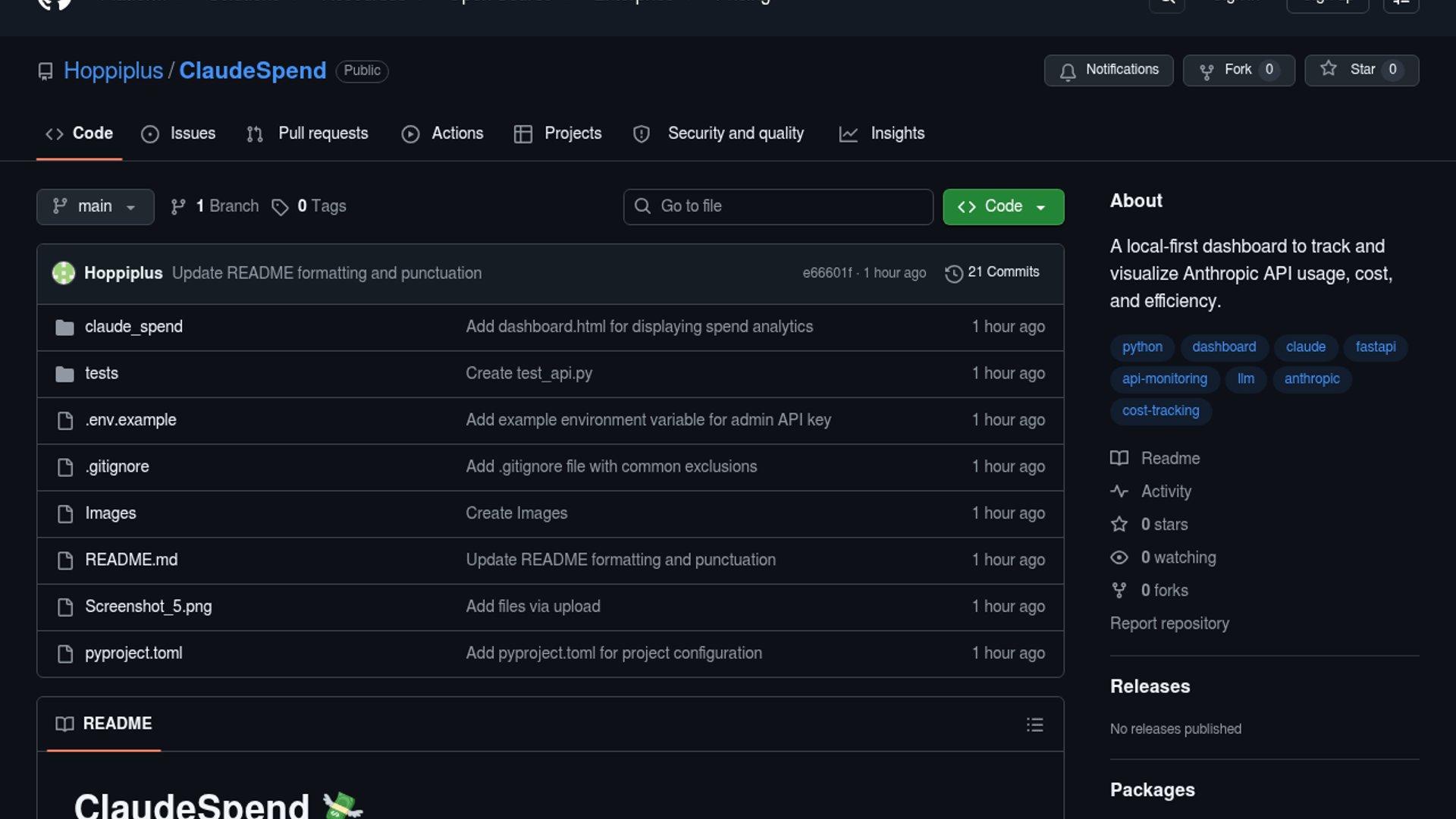
Task: Click the Go to file search field
Action: (x=778, y=206)
